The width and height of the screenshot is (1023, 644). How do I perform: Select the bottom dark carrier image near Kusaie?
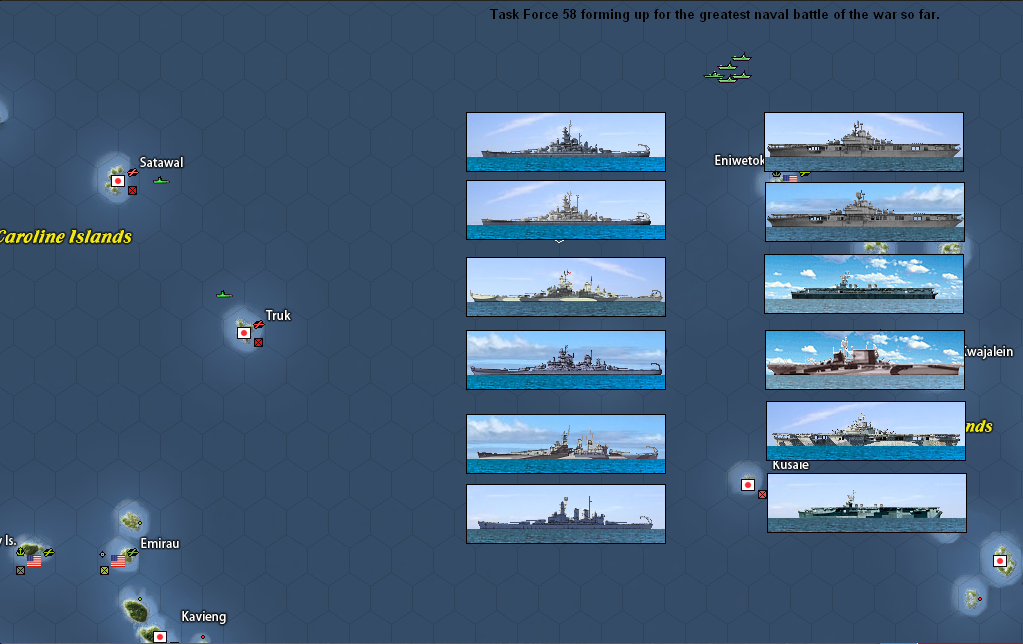(866, 503)
